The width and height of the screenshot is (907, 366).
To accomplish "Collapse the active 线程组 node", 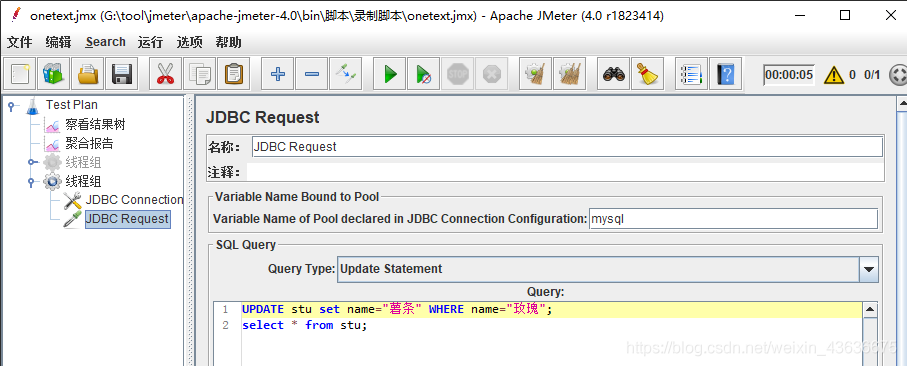I will (x=32, y=182).
